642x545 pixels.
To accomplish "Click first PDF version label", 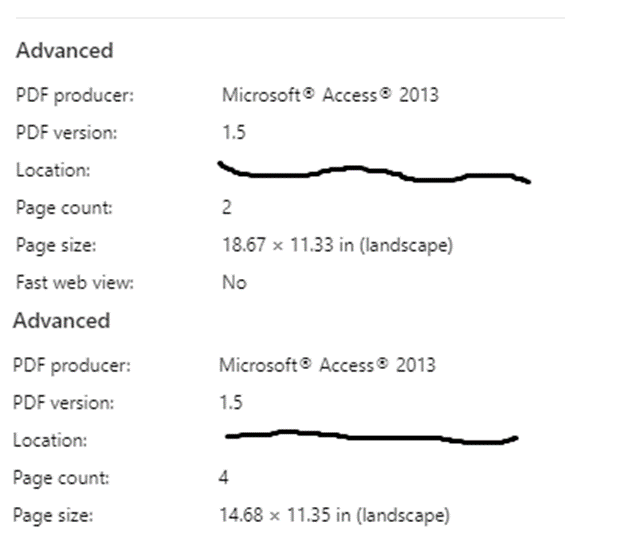I will [67, 133].
